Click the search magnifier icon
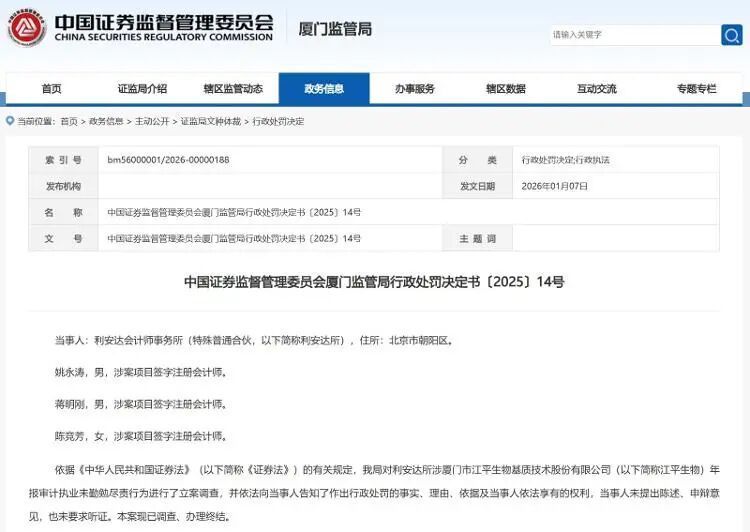 click(731, 35)
